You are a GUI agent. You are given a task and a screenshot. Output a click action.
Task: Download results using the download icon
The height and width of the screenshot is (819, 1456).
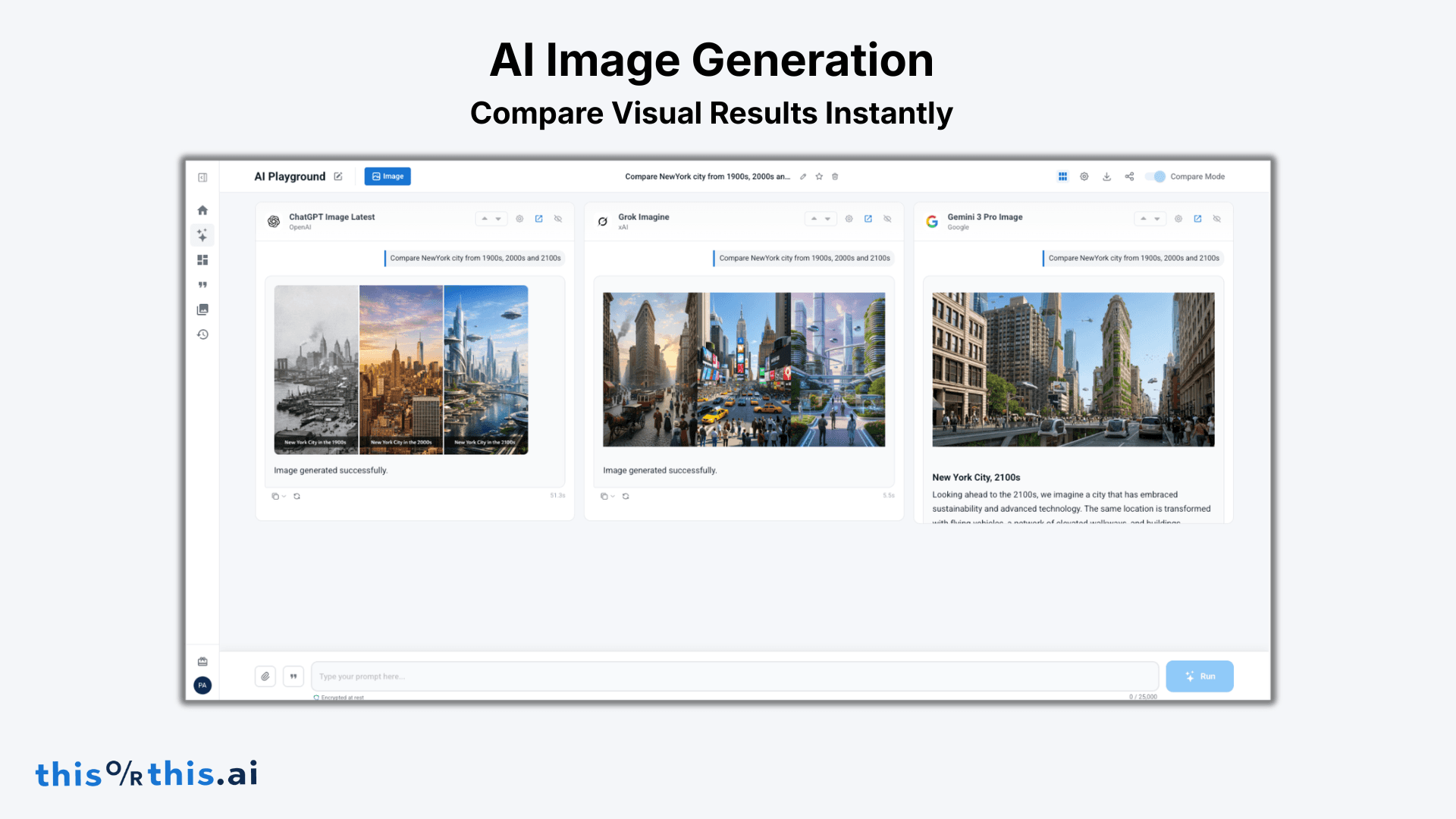point(1107,176)
